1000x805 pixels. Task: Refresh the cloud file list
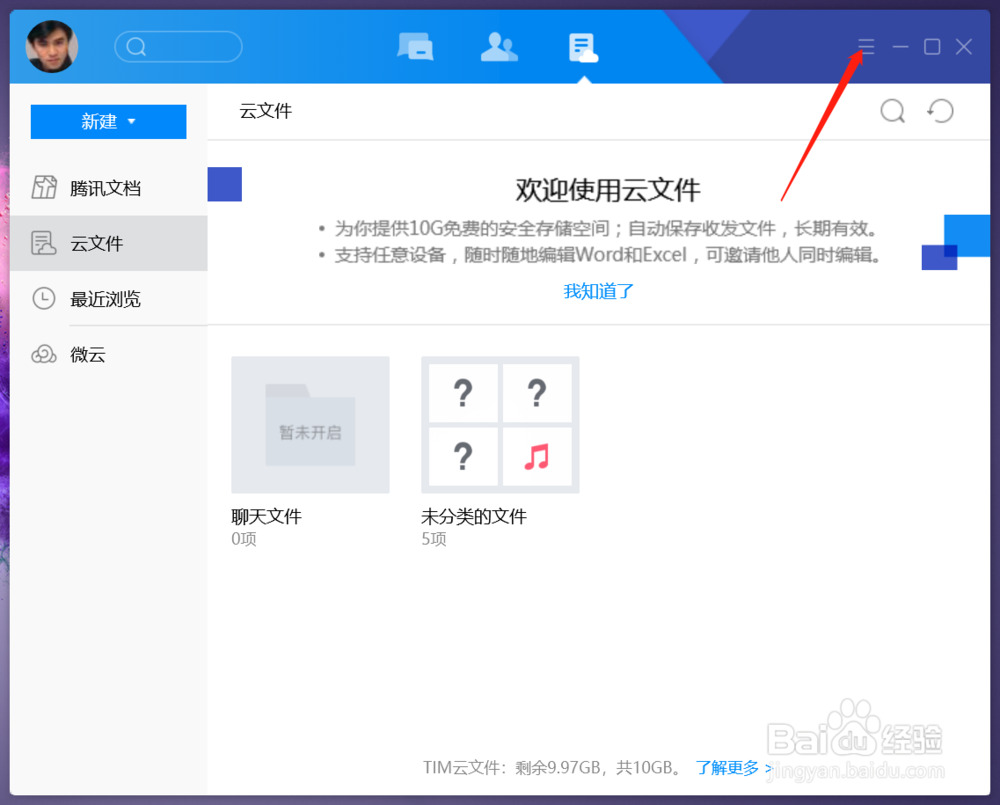939,111
